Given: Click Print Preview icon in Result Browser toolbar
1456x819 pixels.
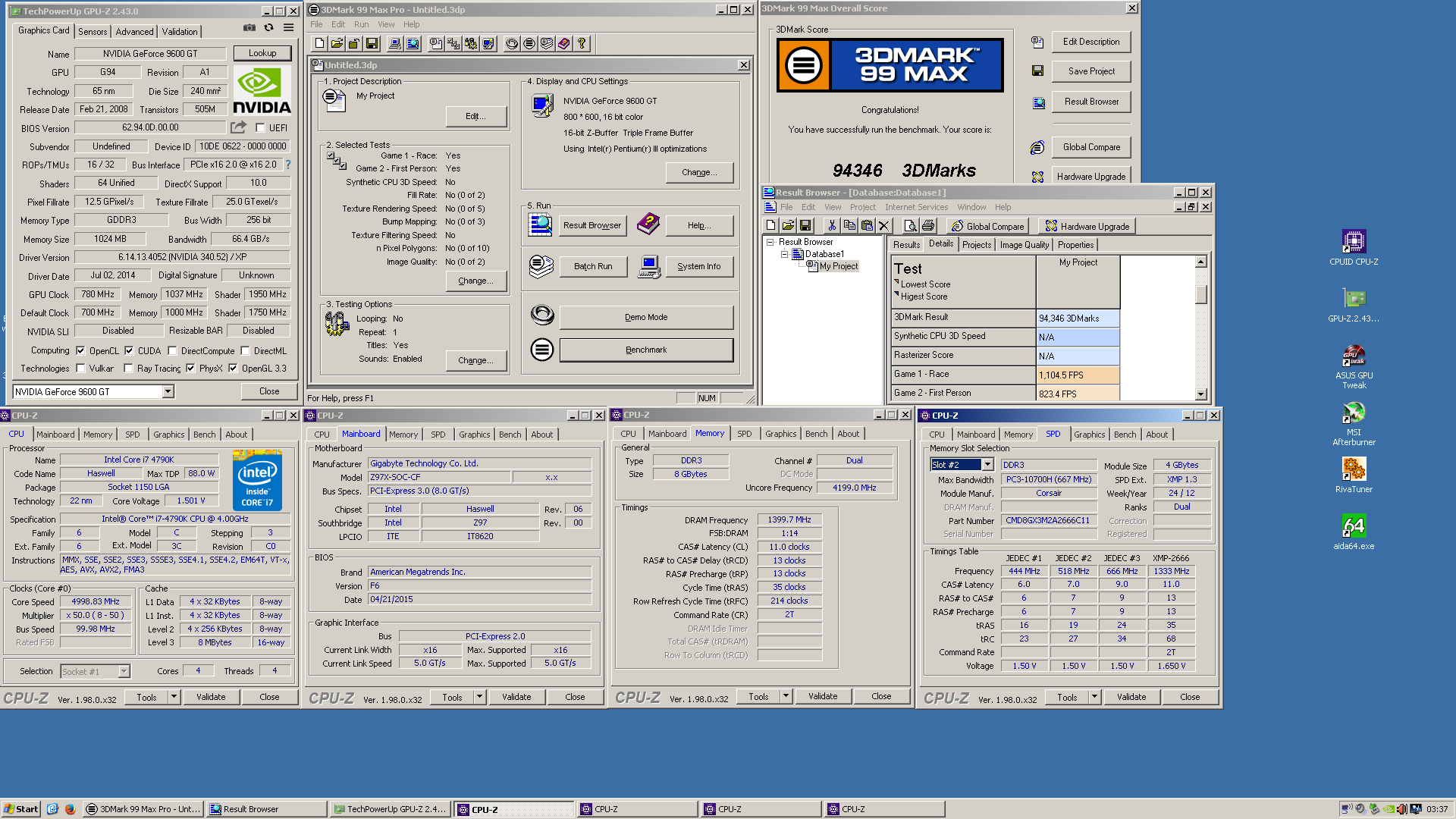Looking at the screenshot, I should point(910,225).
